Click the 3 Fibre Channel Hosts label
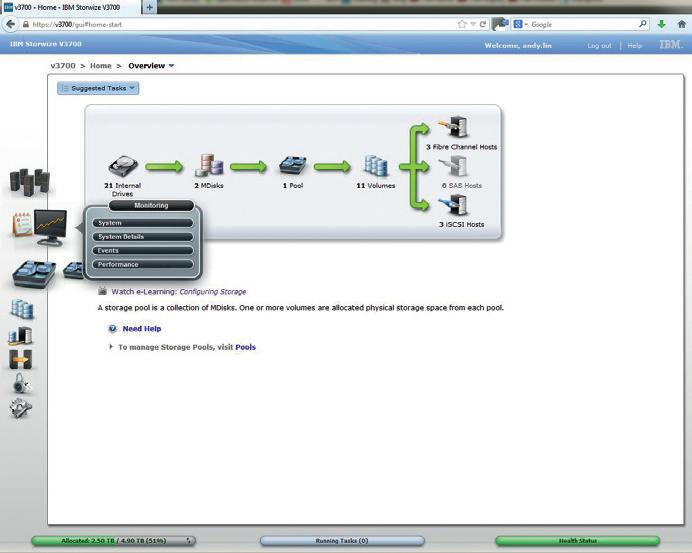 [461, 147]
